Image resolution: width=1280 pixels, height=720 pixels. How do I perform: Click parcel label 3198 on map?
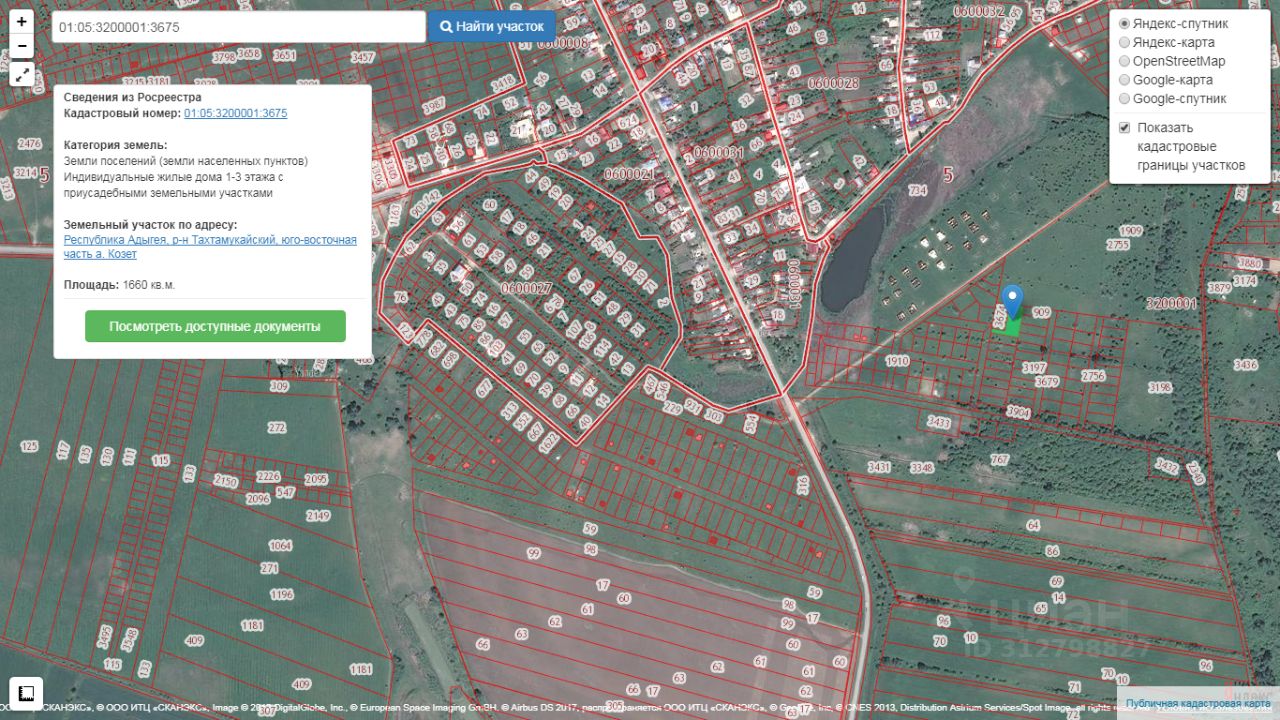[x=1160, y=387]
